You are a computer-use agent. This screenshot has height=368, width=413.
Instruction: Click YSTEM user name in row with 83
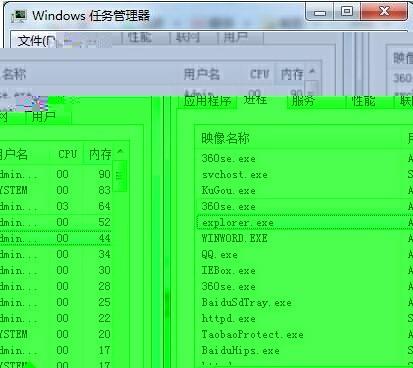pyautogui.click(x=14, y=190)
